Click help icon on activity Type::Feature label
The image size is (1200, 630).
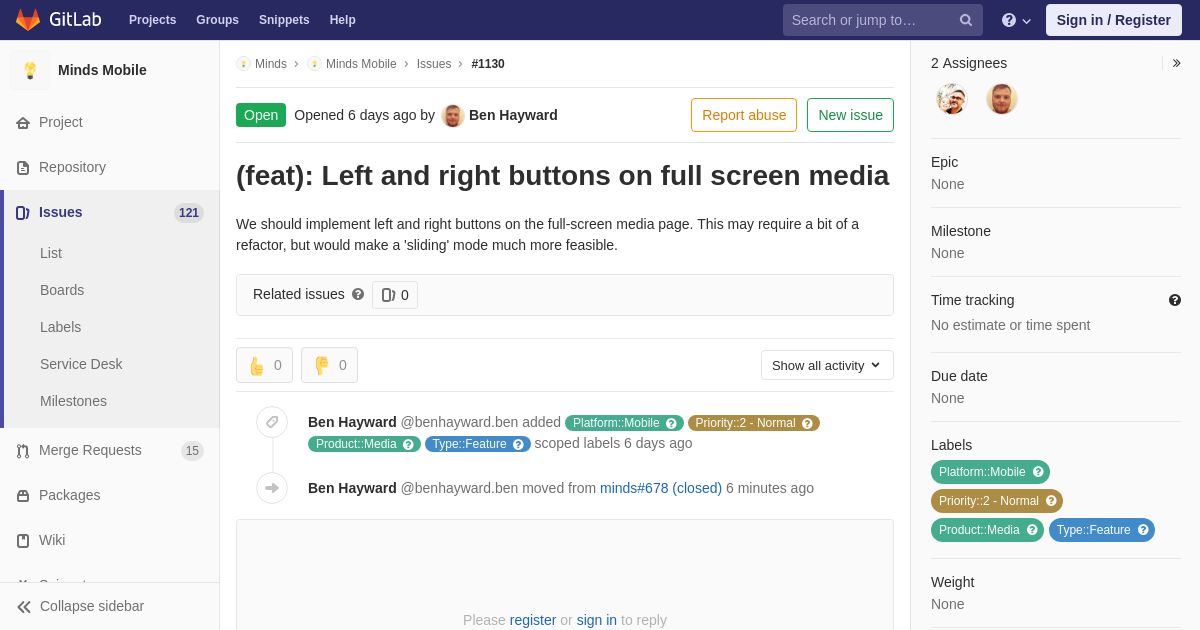coord(518,444)
